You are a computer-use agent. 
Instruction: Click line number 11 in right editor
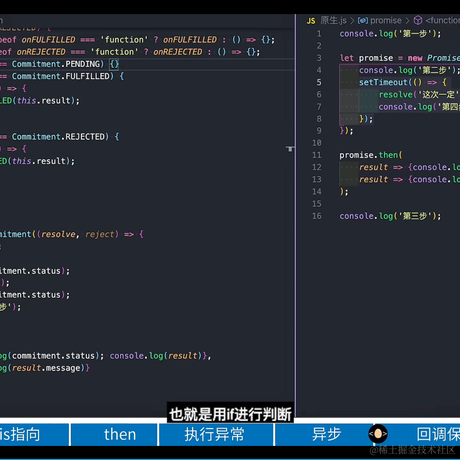pyautogui.click(x=317, y=155)
